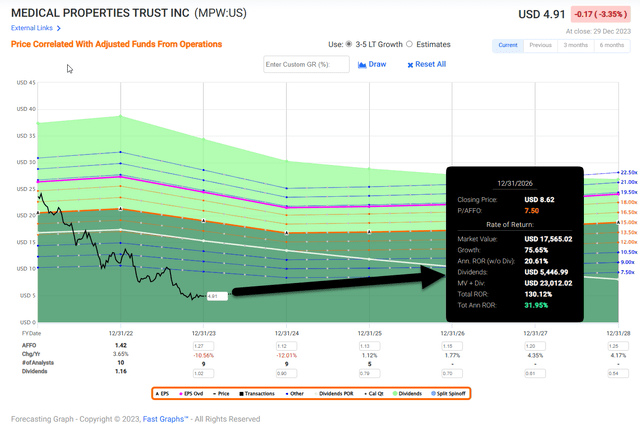This screenshot has height=425, width=640.
Task: Select the Estimates radio button
Action: click(409, 44)
